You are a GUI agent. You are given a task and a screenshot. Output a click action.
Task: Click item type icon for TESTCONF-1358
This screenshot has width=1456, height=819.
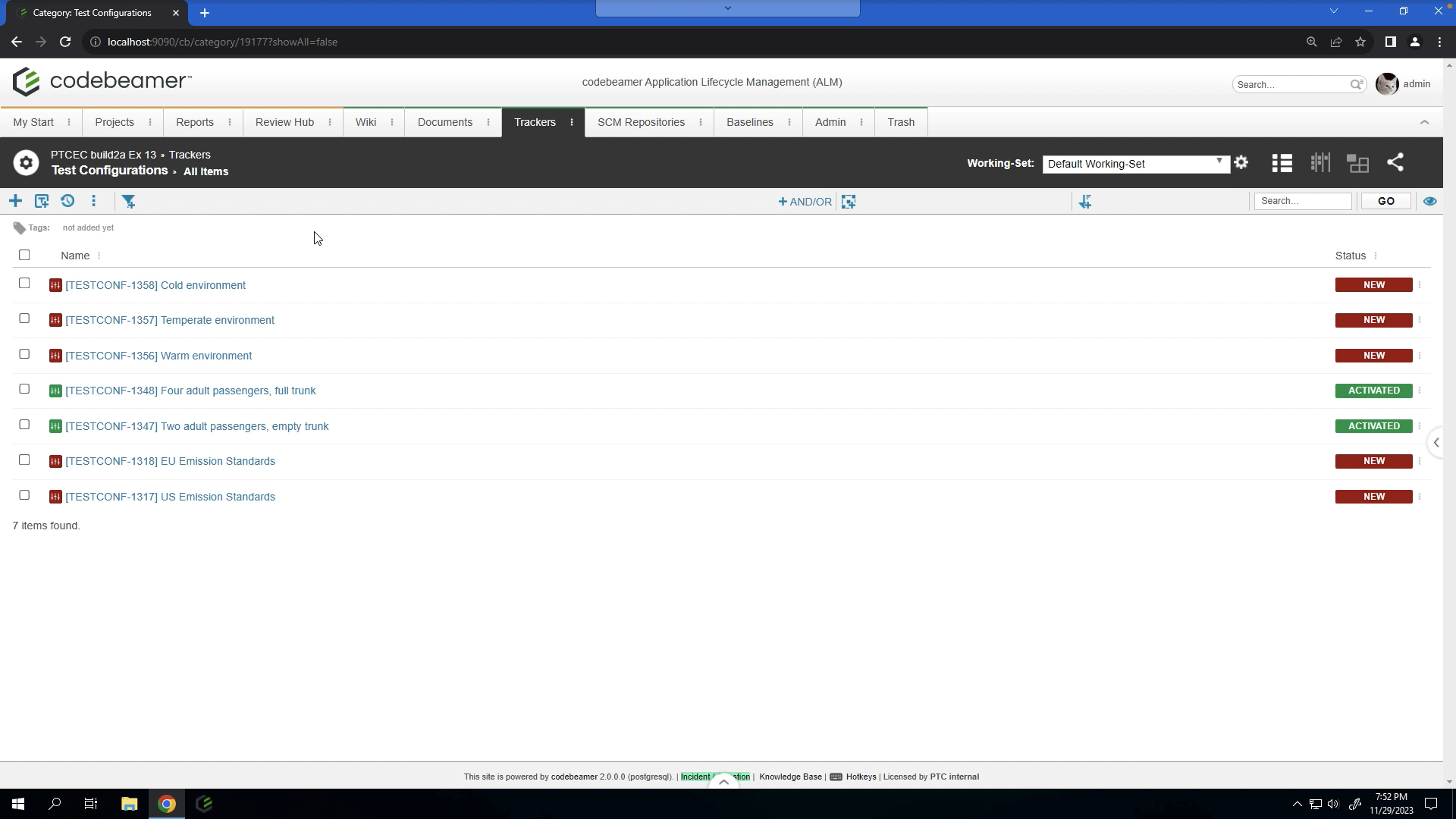pyautogui.click(x=55, y=285)
